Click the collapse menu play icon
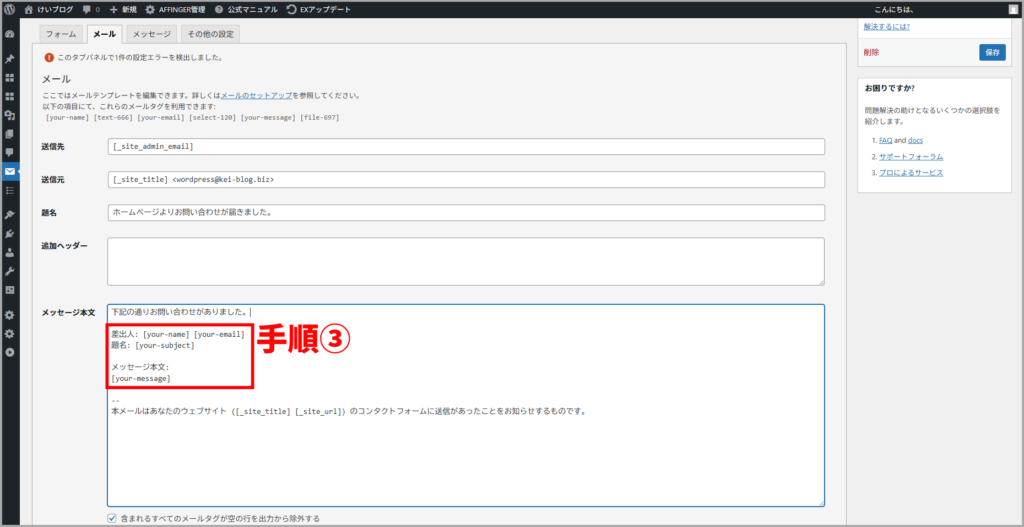The image size is (1024, 527). click(10, 352)
